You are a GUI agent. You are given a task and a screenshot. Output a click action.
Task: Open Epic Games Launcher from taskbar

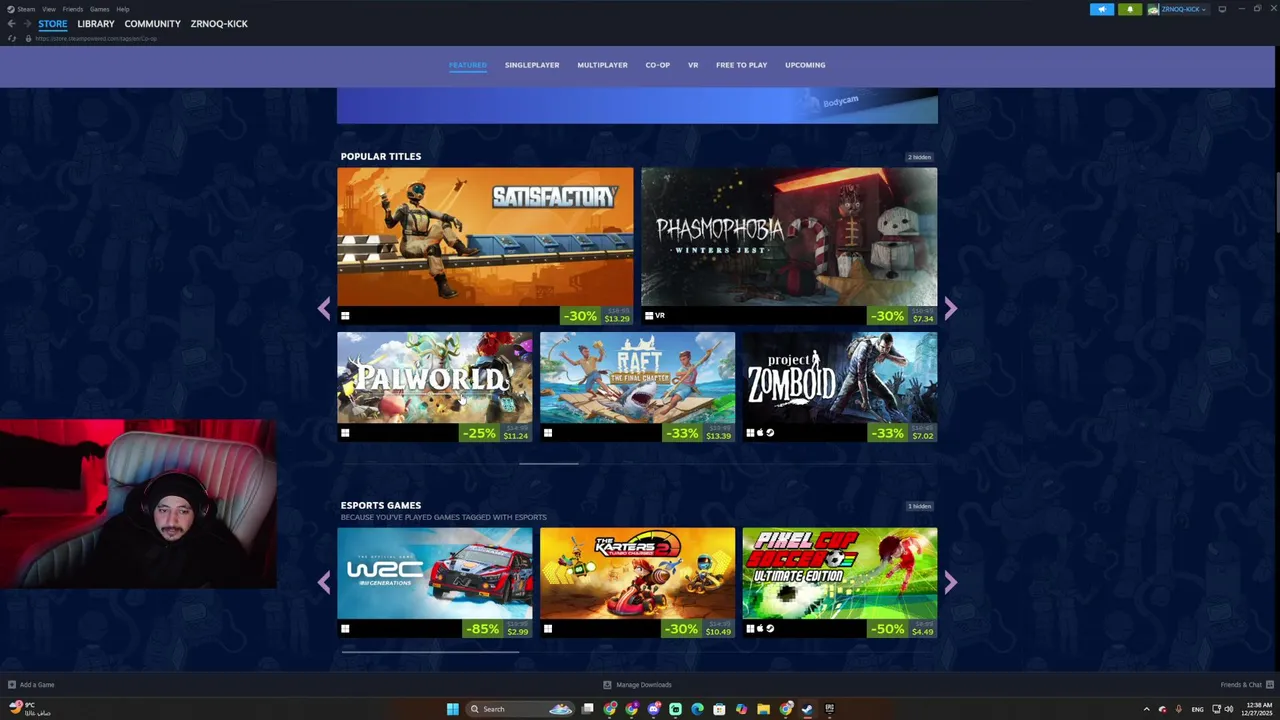click(829, 709)
